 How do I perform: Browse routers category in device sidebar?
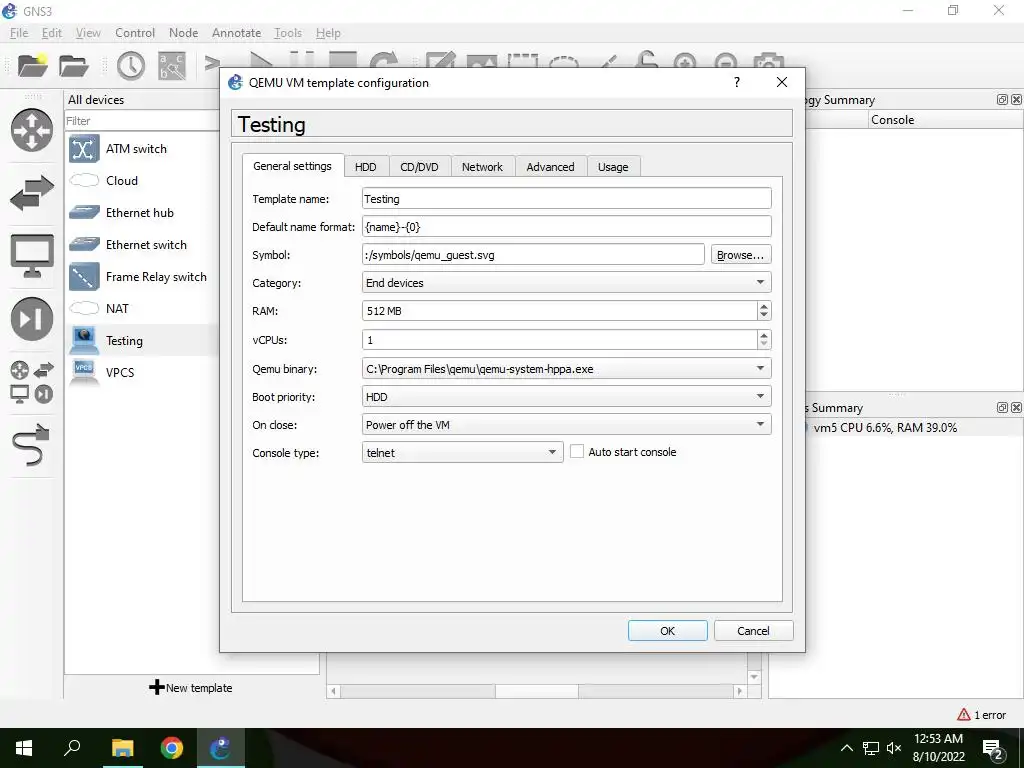click(x=31, y=130)
